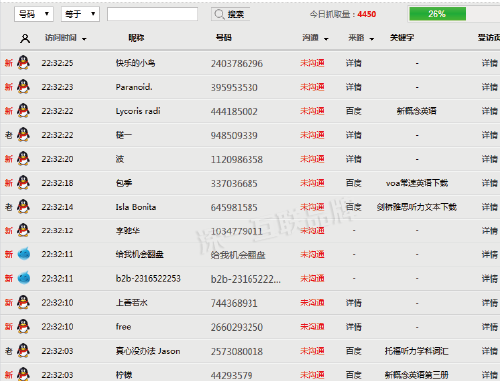Click the 号码 column header
This screenshot has height=381, width=500.
click(x=224, y=38)
